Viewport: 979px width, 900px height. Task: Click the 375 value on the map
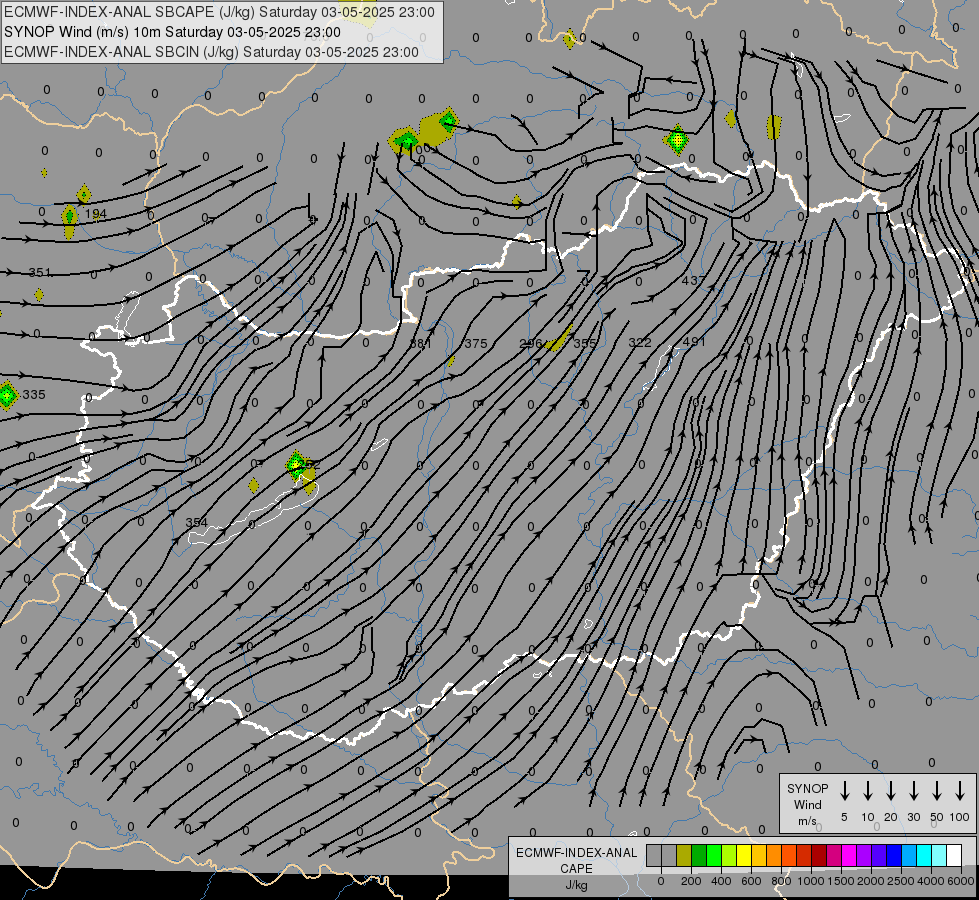[476, 344]
